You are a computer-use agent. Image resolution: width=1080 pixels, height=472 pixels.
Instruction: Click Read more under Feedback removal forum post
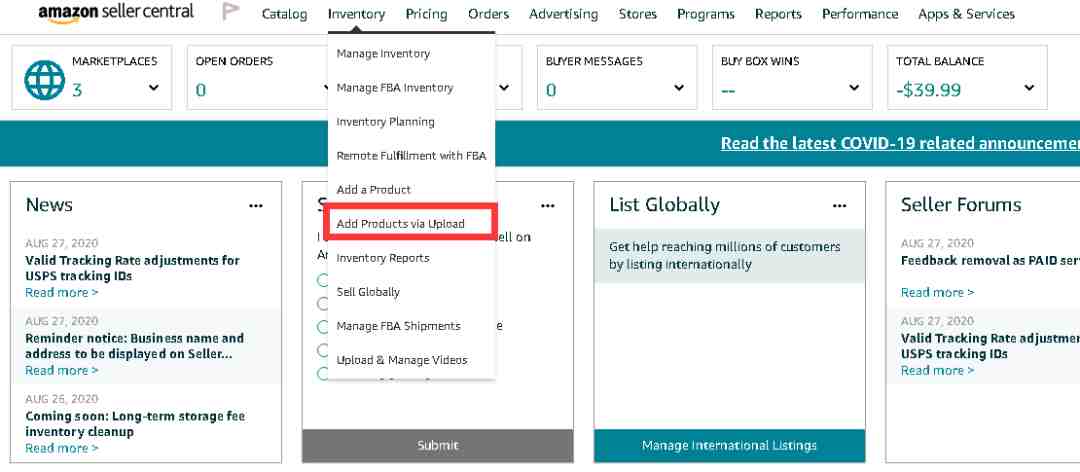(x=937, y=292)
